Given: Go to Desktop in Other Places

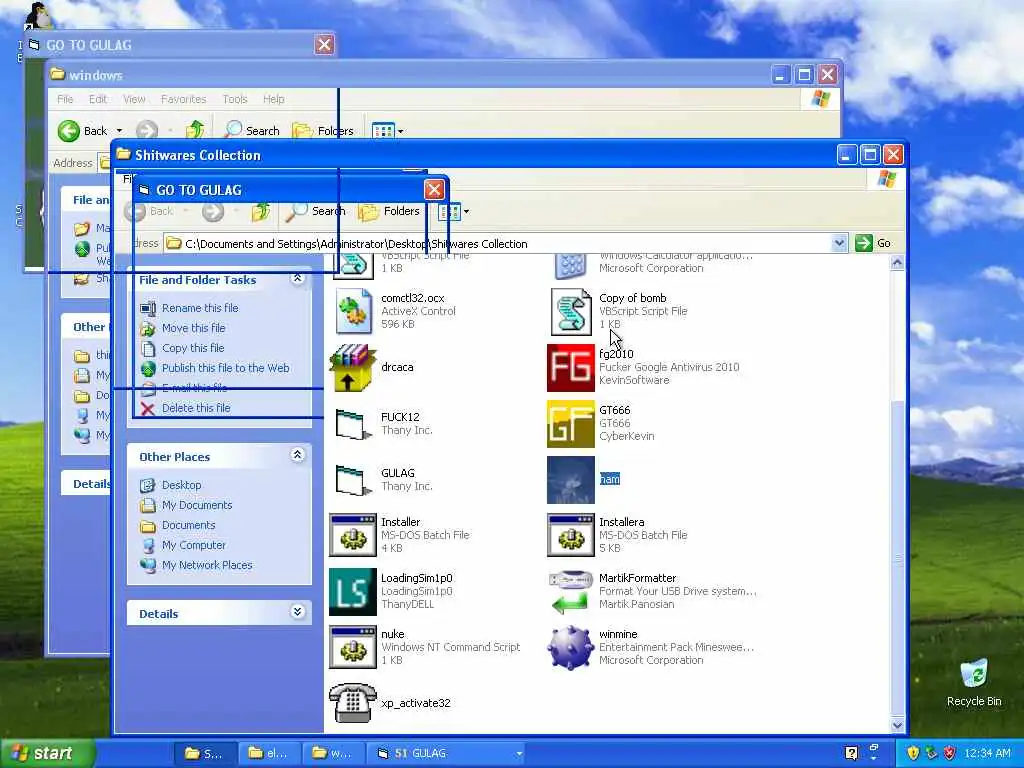Looking at the screenshot, I should pyautogui.click(x=182, y=485).
